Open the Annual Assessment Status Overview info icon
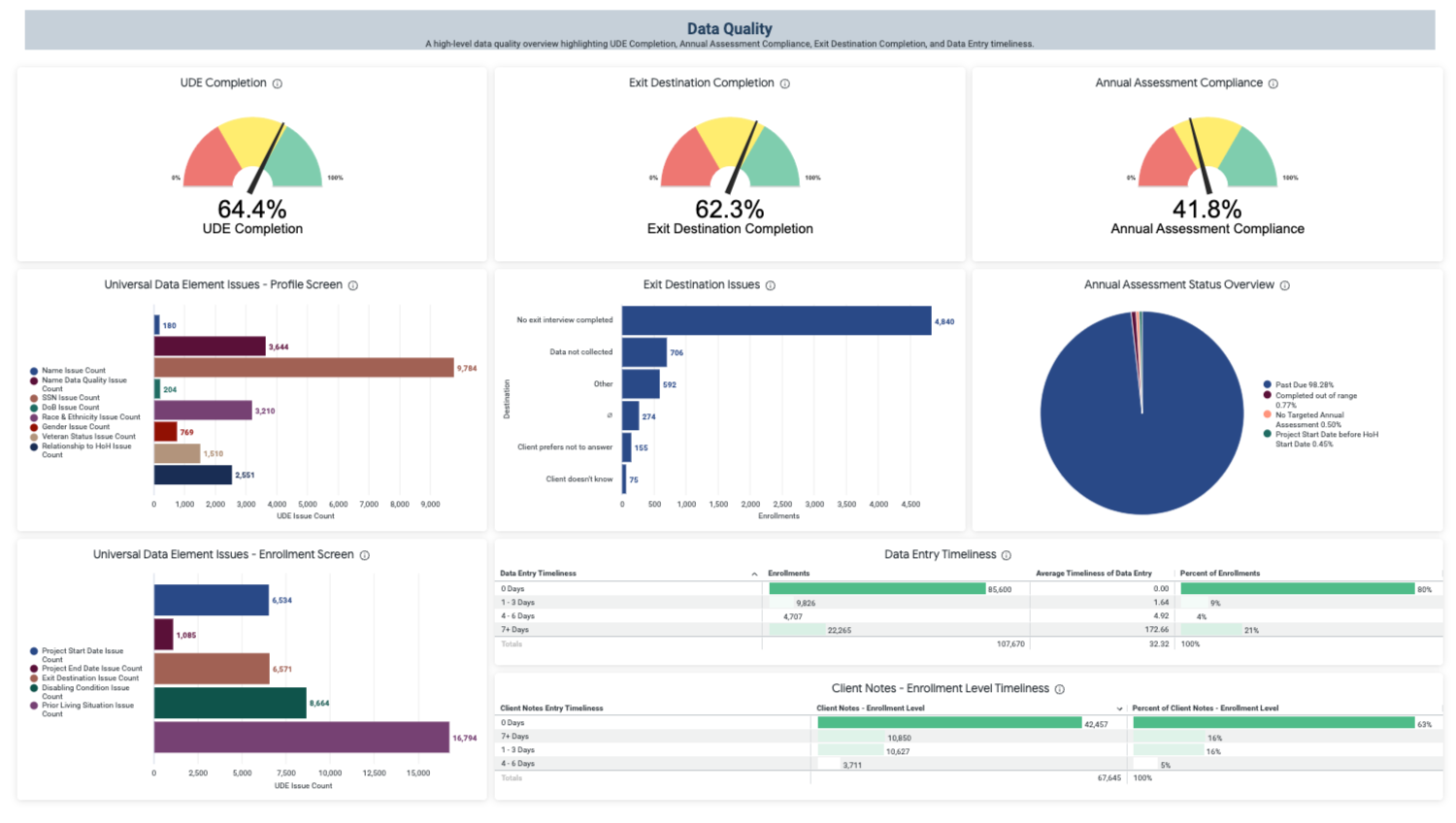 1284,284
